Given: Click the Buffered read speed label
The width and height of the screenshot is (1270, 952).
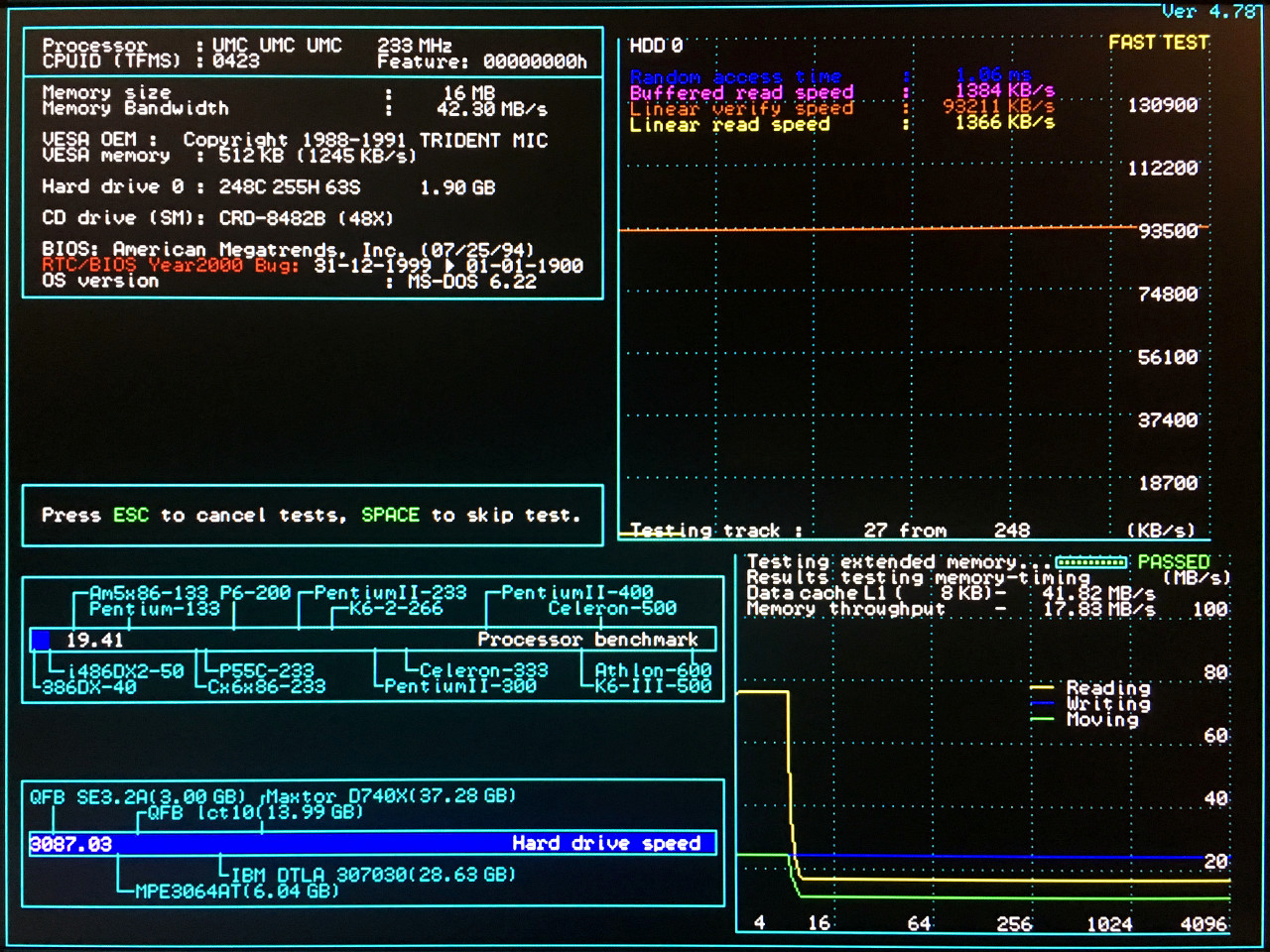Looking at the screenshot, I should click(741, 92).
